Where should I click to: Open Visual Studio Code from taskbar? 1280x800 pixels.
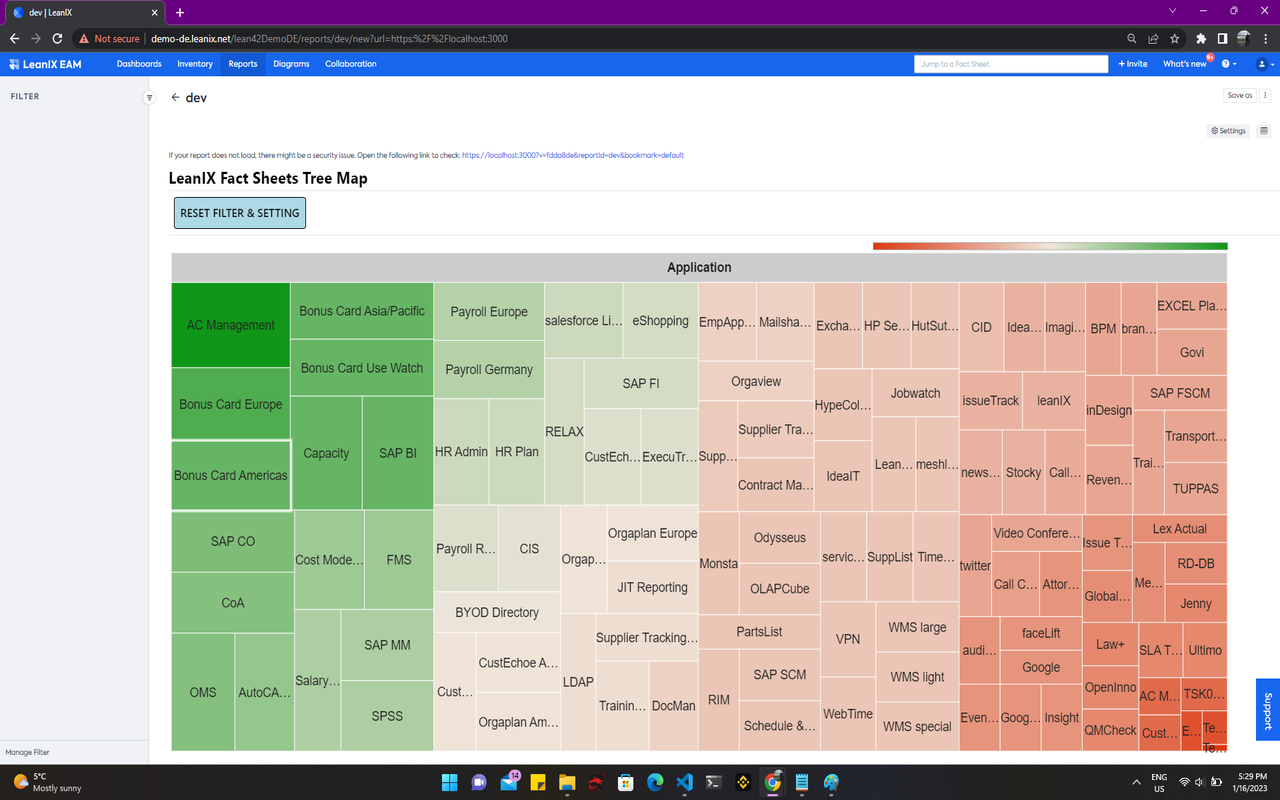685,782
